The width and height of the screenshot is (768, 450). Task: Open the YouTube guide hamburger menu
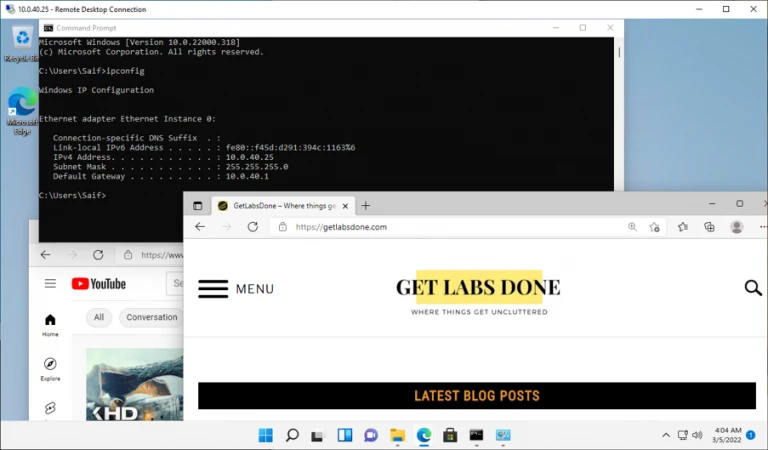click(x=50, y=284)
